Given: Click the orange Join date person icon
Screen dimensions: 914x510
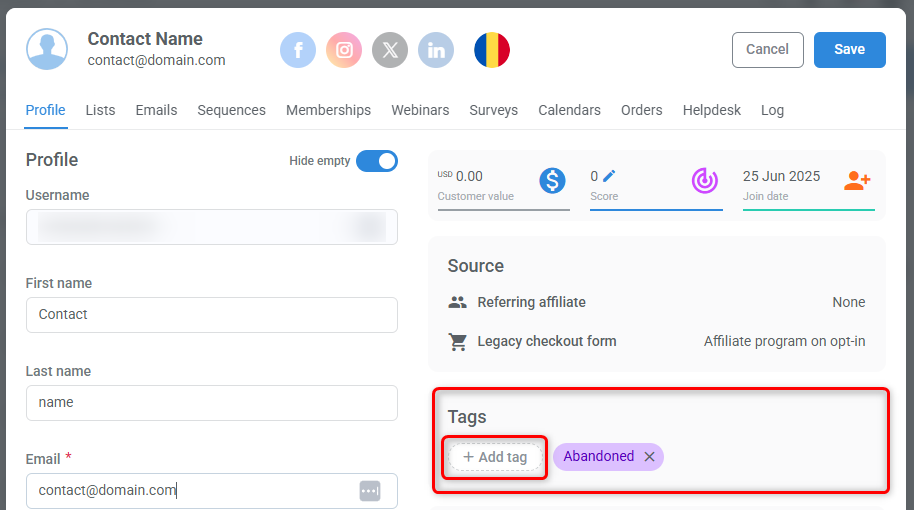Looking at the screenshot, I should tap(857, 181).
